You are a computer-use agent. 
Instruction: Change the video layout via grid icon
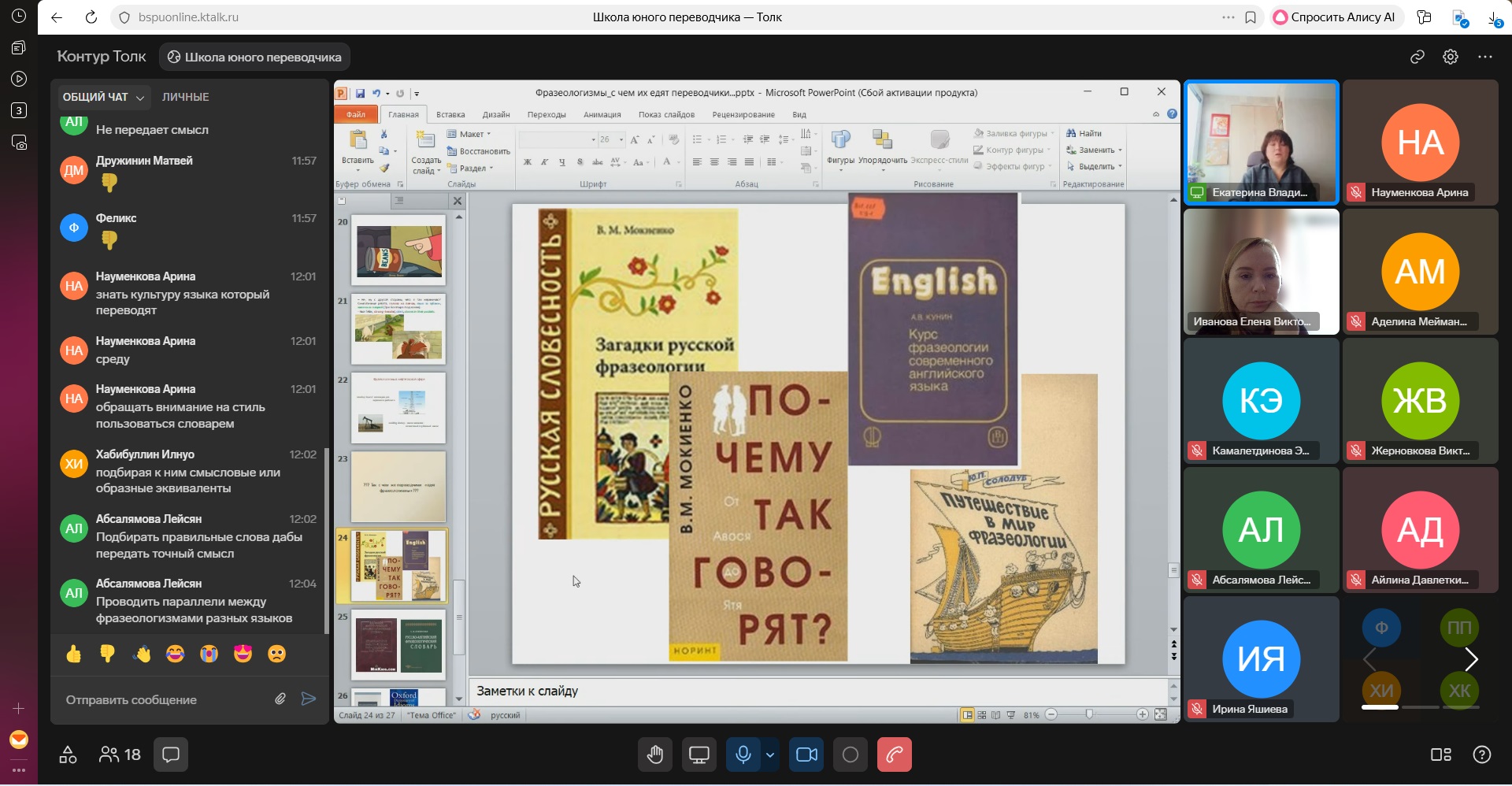pyautogui.click(x=1440, y=754)
